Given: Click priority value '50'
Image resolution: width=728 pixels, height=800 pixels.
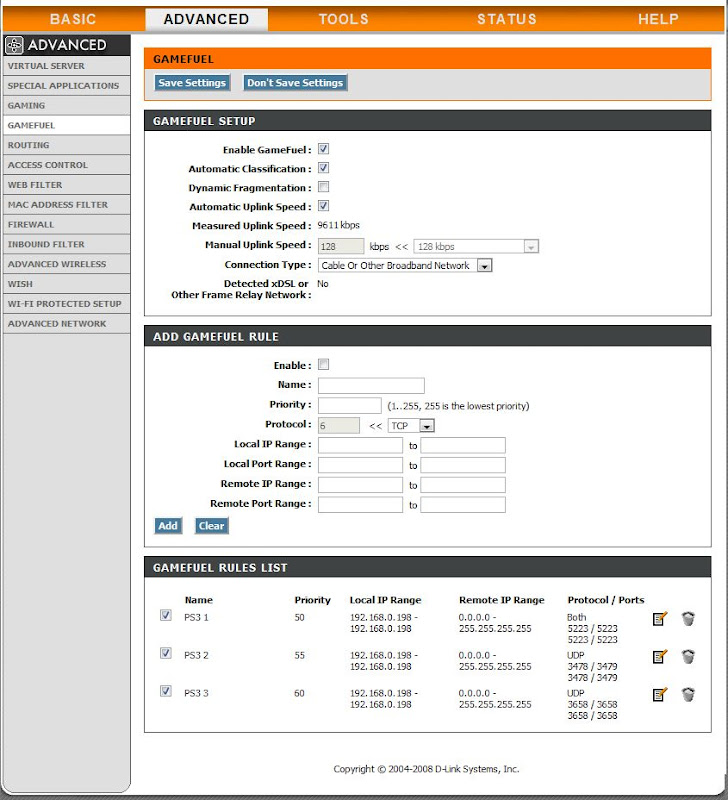Looking at the screenshot, I should coord(299,617).
